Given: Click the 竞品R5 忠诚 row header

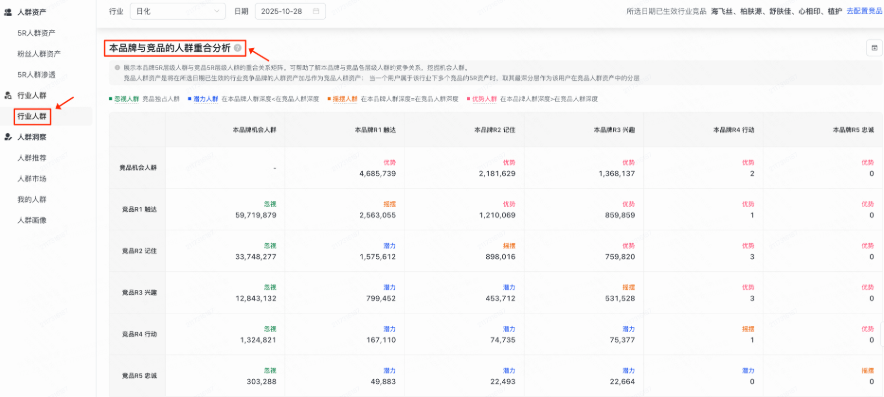Looking at the screenshot, I should [x=139, y=376].
